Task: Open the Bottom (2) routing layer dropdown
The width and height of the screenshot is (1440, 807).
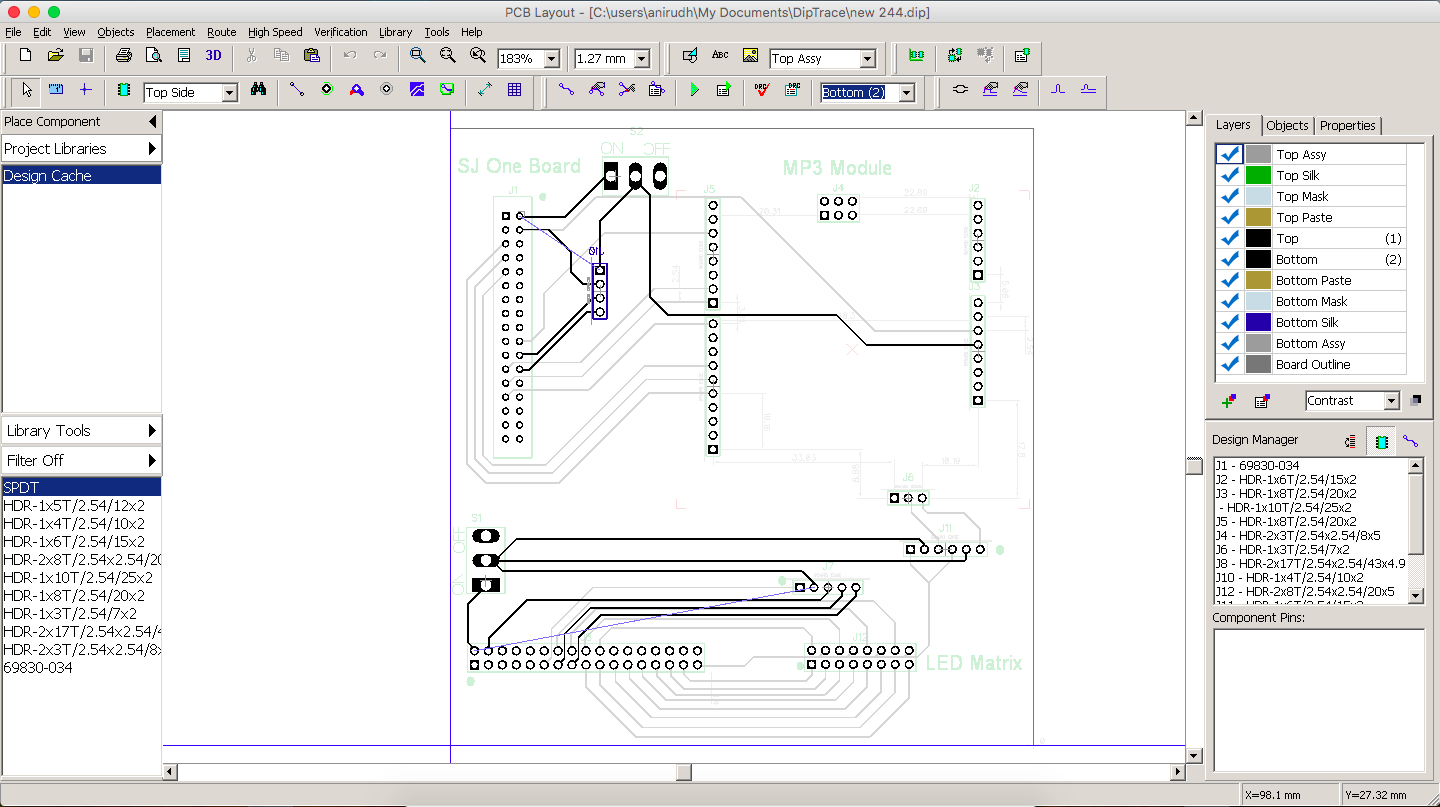Action: pyautogui.click(x=907, y=93)
